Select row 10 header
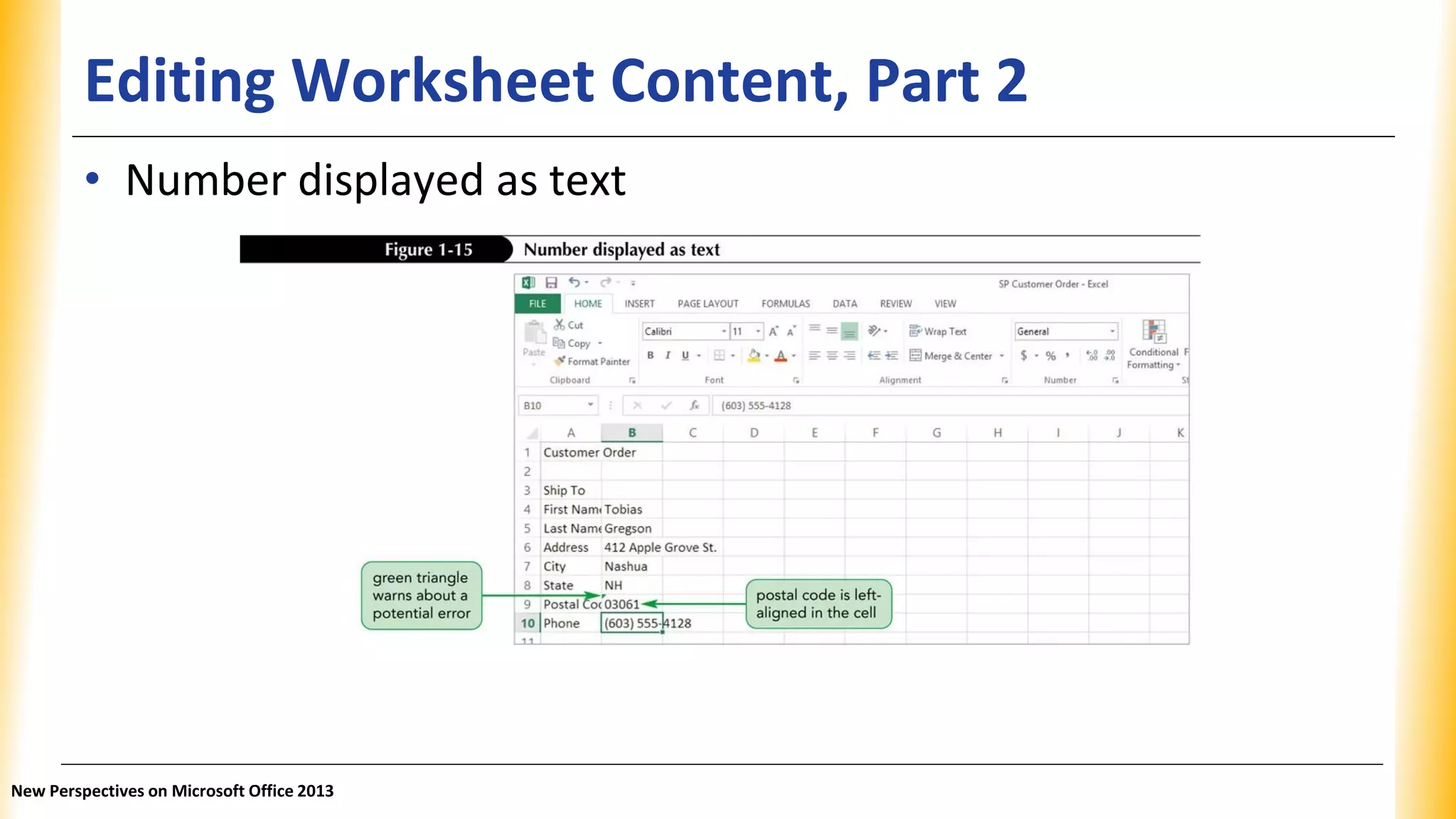Viewport: 1456px width, 819px height. point(528,623)
